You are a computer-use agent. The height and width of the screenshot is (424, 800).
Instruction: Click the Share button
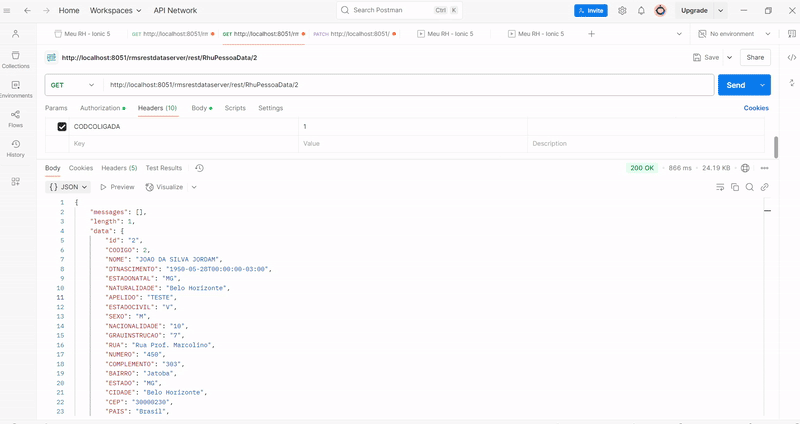tap(755, 58)
